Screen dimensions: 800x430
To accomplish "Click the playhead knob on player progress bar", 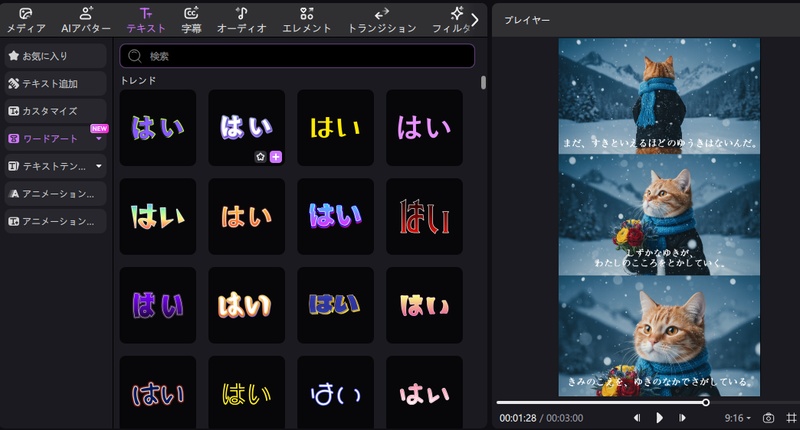I will point(706,402).
